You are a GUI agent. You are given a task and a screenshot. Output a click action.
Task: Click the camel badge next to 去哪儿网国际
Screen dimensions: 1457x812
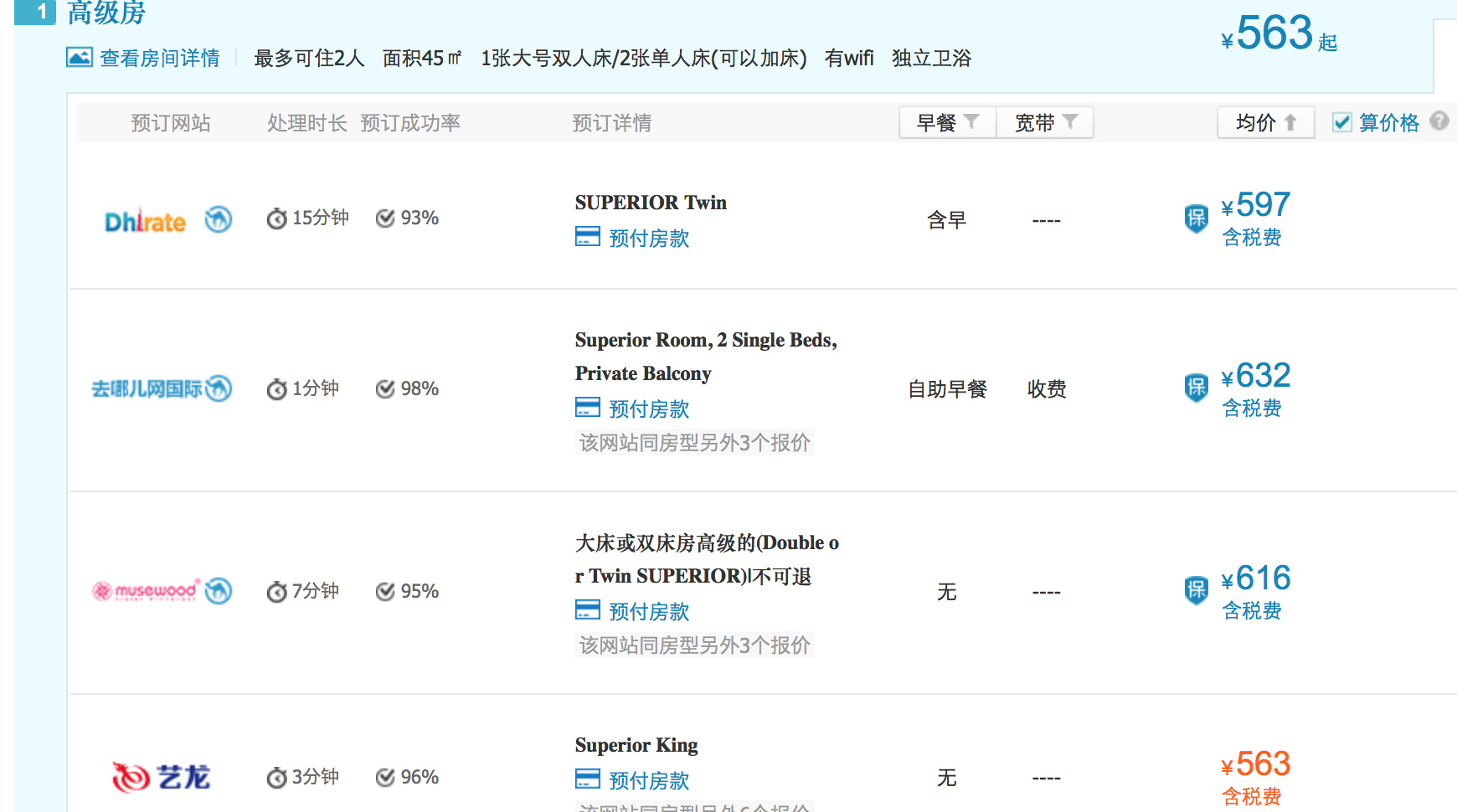(219, 388)
